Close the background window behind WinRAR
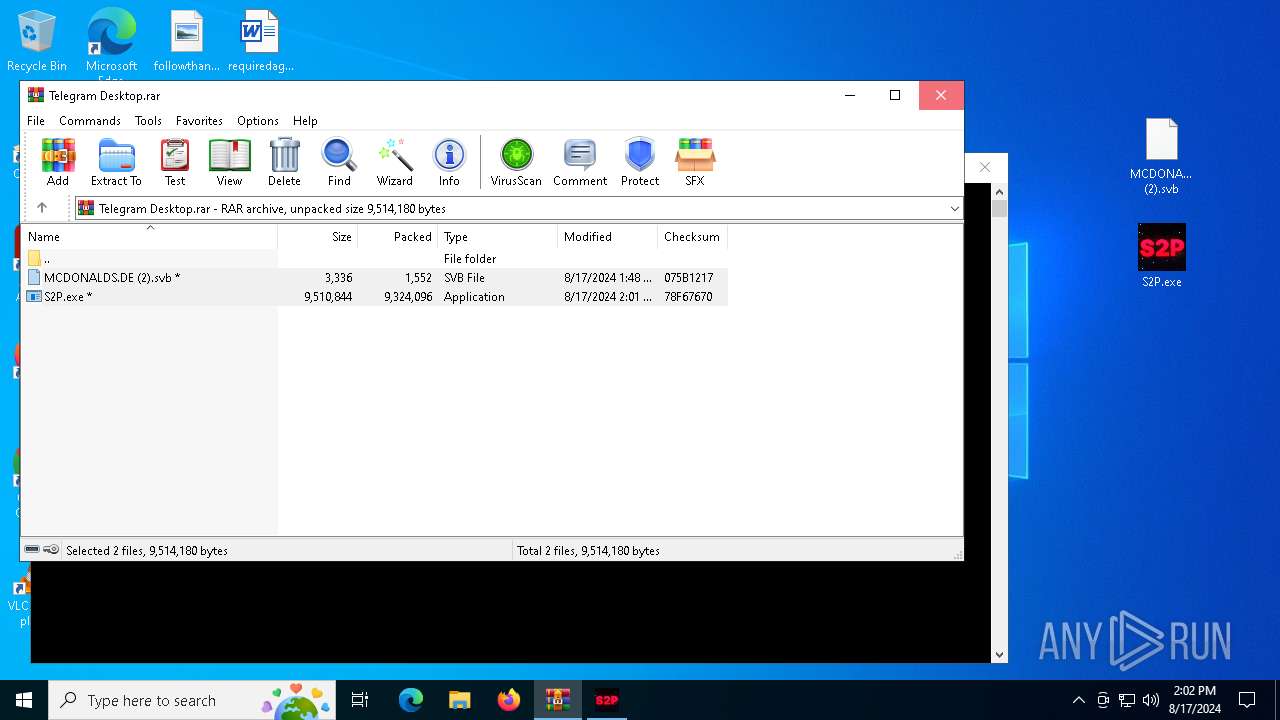This screenshot has height=720, width=1280. pos(985,167)
